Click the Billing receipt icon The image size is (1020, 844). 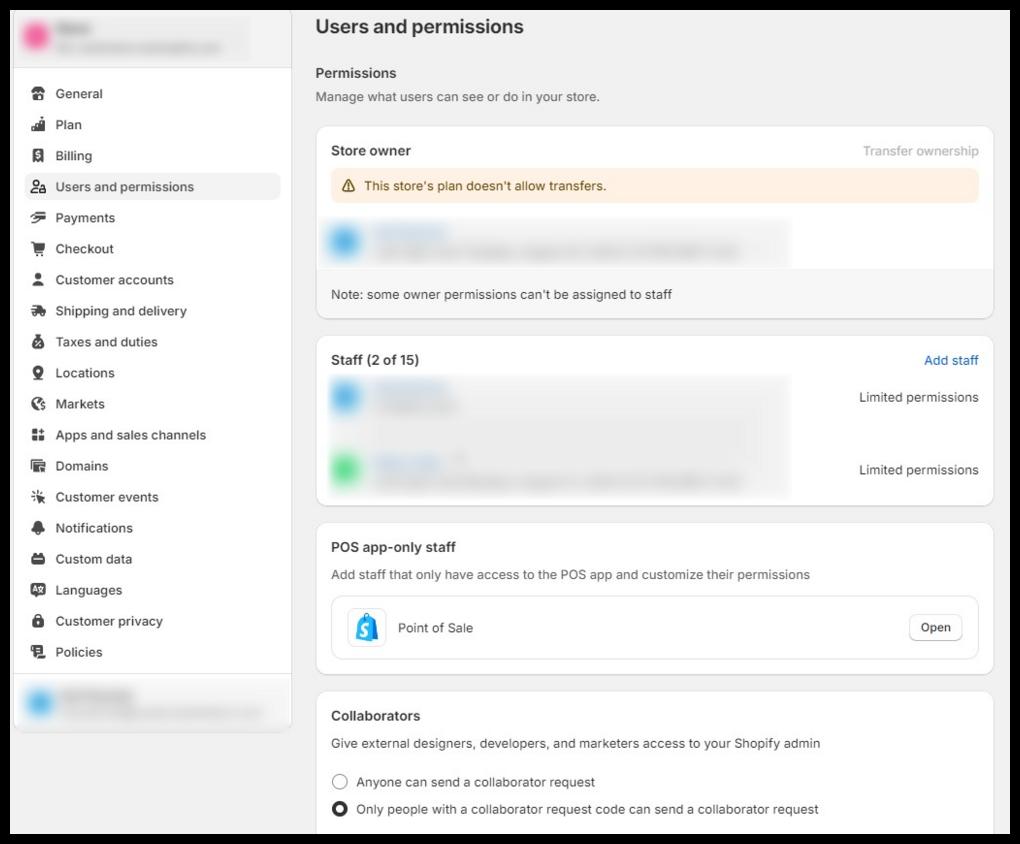(x=38, y=156)
